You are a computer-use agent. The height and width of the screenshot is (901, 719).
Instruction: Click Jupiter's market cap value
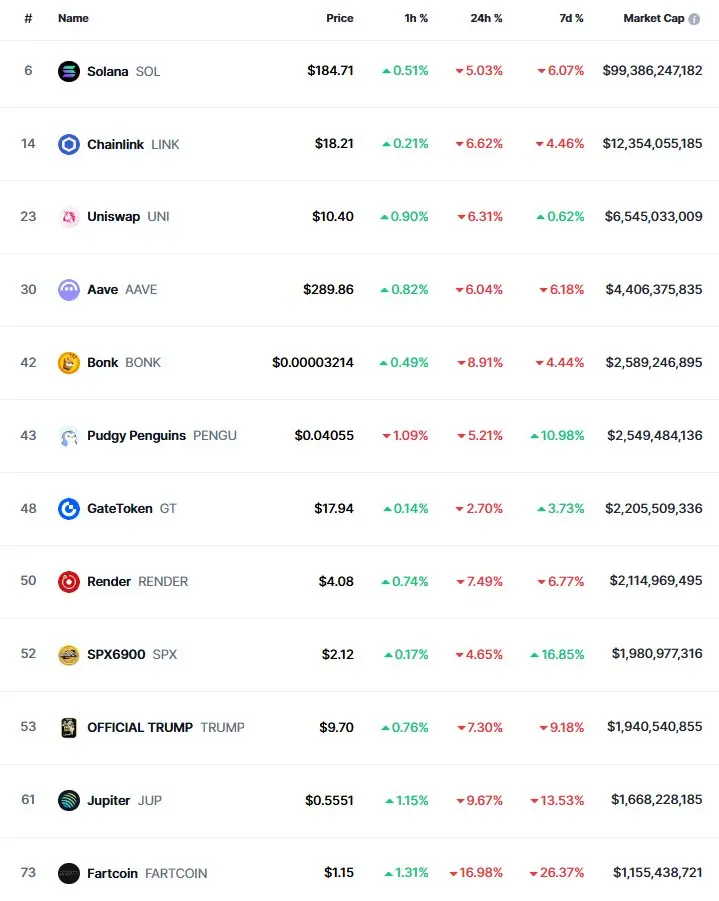click(656, 800)
